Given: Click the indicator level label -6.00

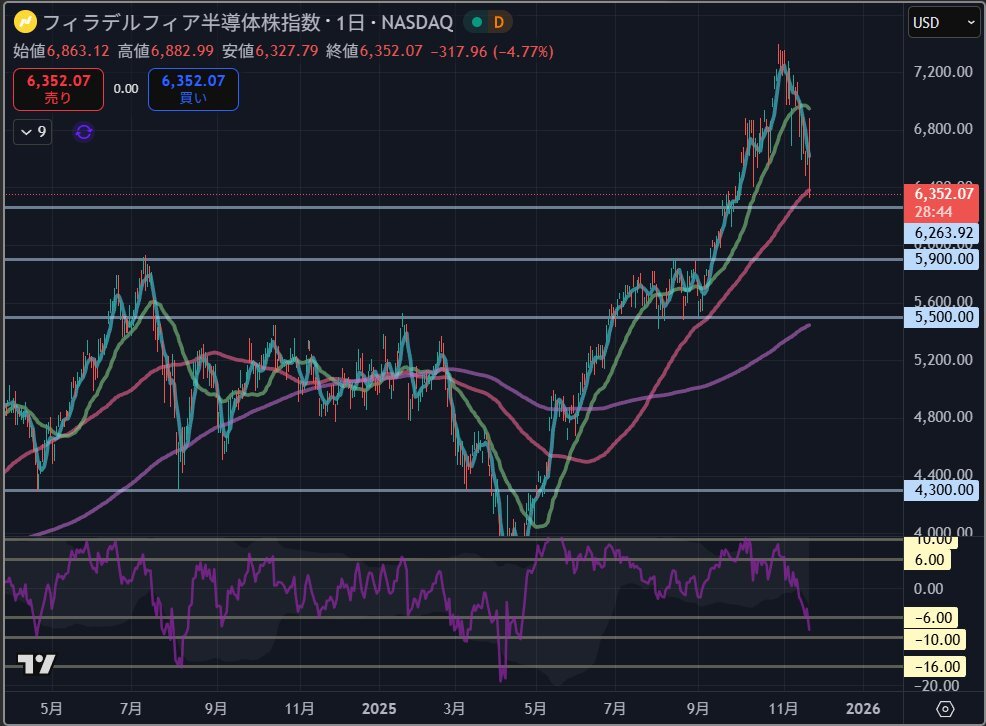Looking at the screenshot, I should 932,618.
